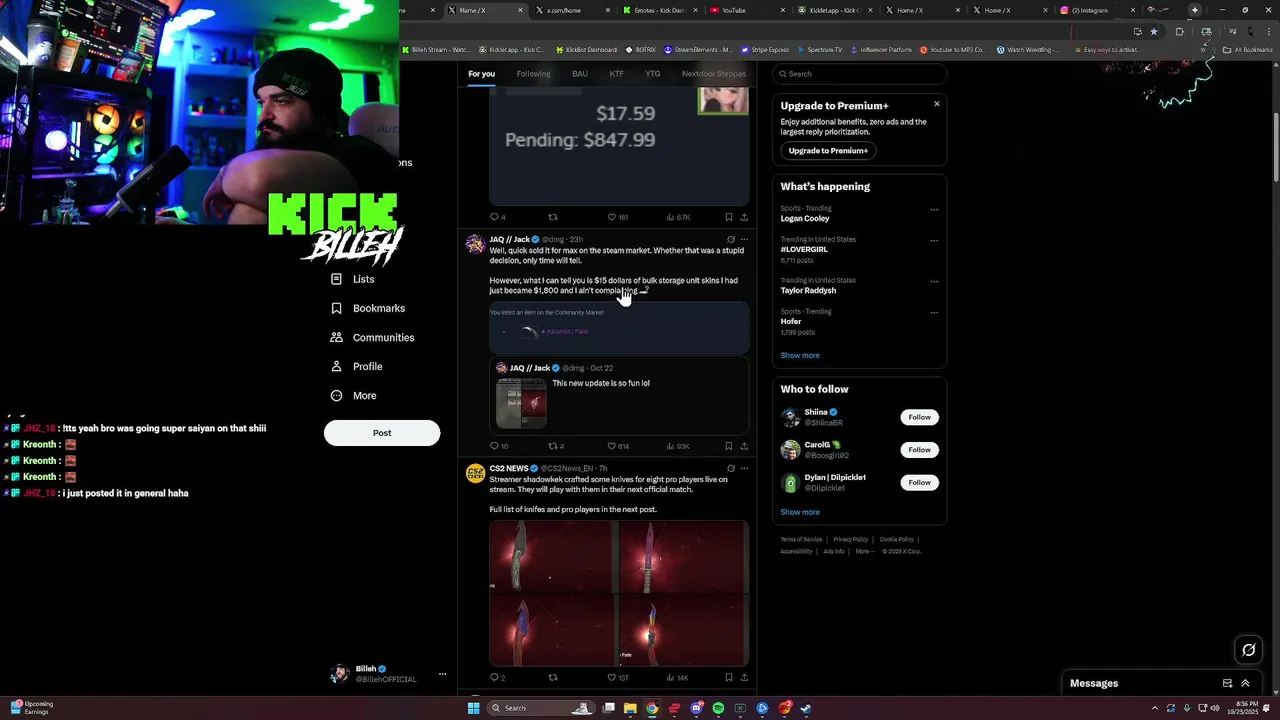Click into the X Search field
The width and height of the screenshot is (1280, 720).
859,74
